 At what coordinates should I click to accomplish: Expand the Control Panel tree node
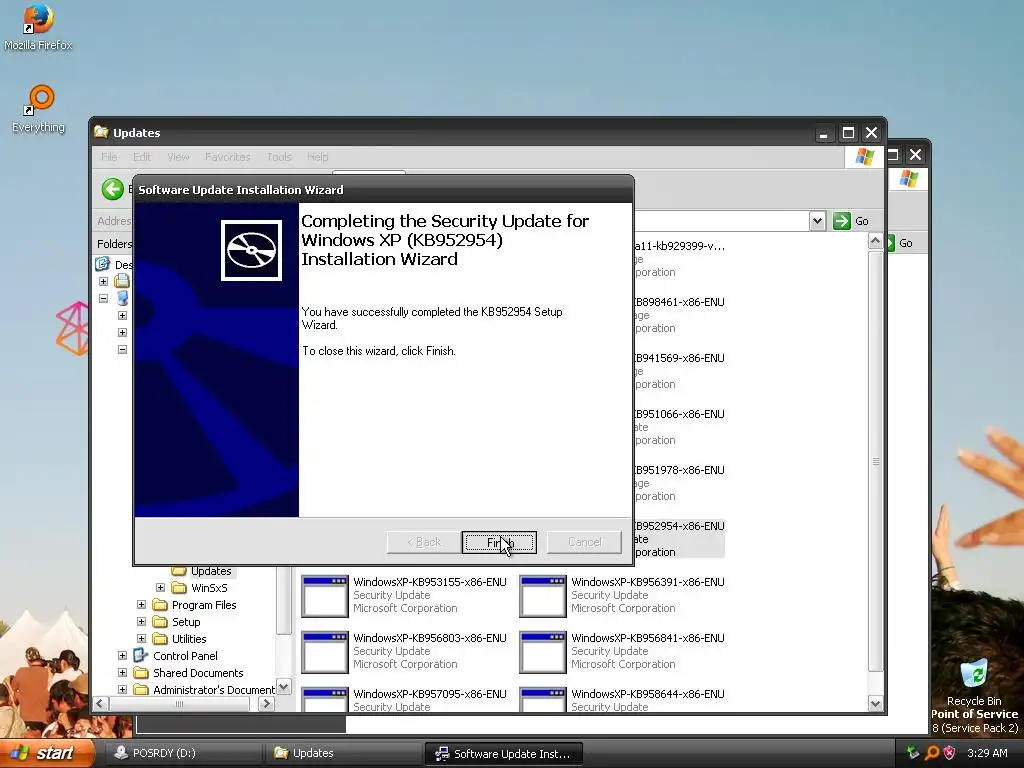pyautogui.click(x=122, y=656)
